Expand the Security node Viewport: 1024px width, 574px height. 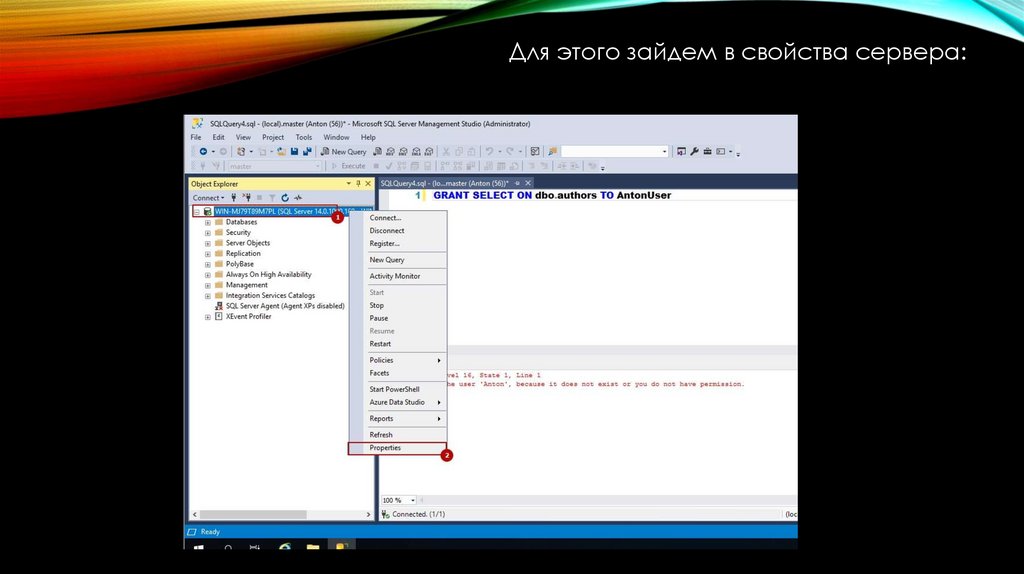tap(208, 233)
